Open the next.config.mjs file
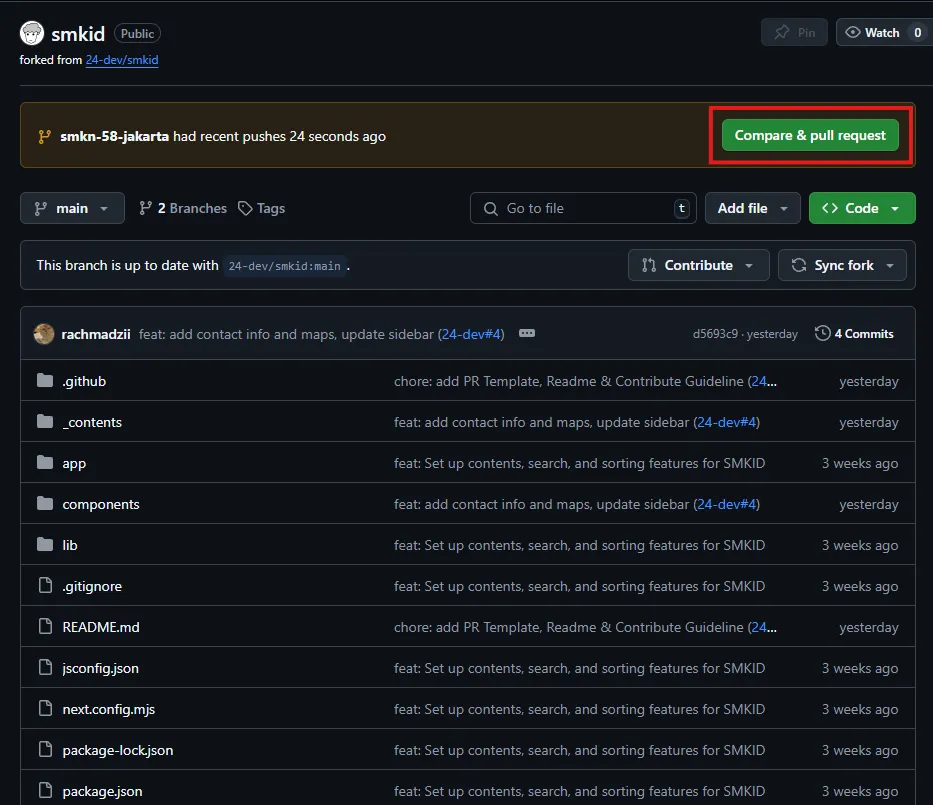933x805 pixels. [109, 710]
